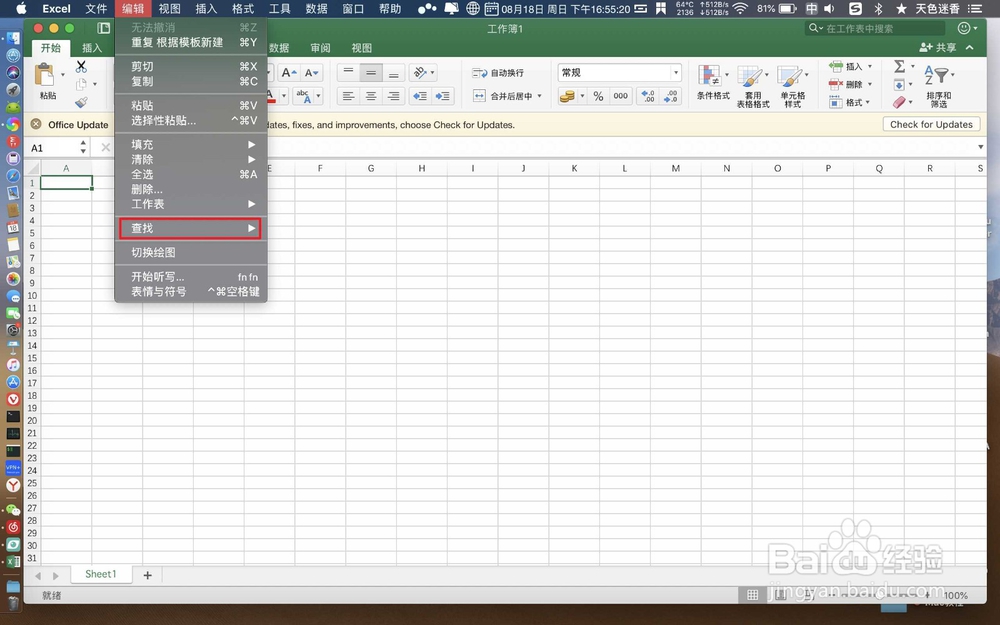Click the search in sheet field

click(x=875, y=28)
